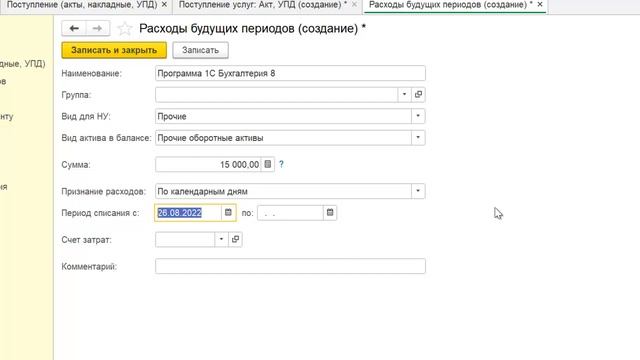Click the Комментарий input field
The image size is (640, 360).
(290, 266)
